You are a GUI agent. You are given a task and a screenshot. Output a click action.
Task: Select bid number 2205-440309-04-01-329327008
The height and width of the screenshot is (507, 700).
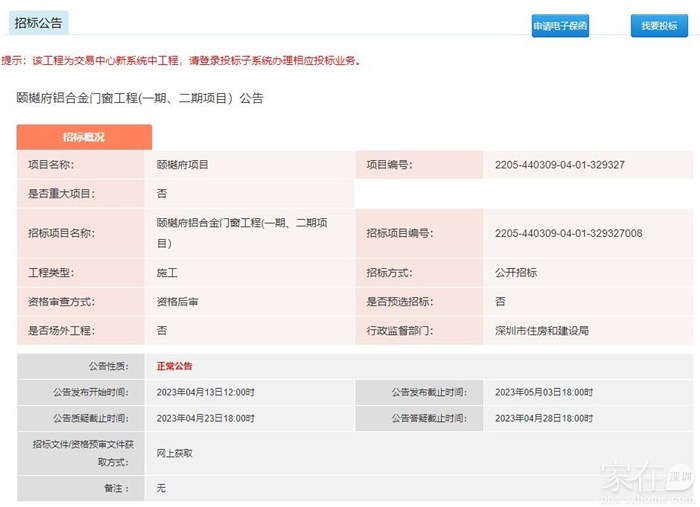(x=568, y=233)
